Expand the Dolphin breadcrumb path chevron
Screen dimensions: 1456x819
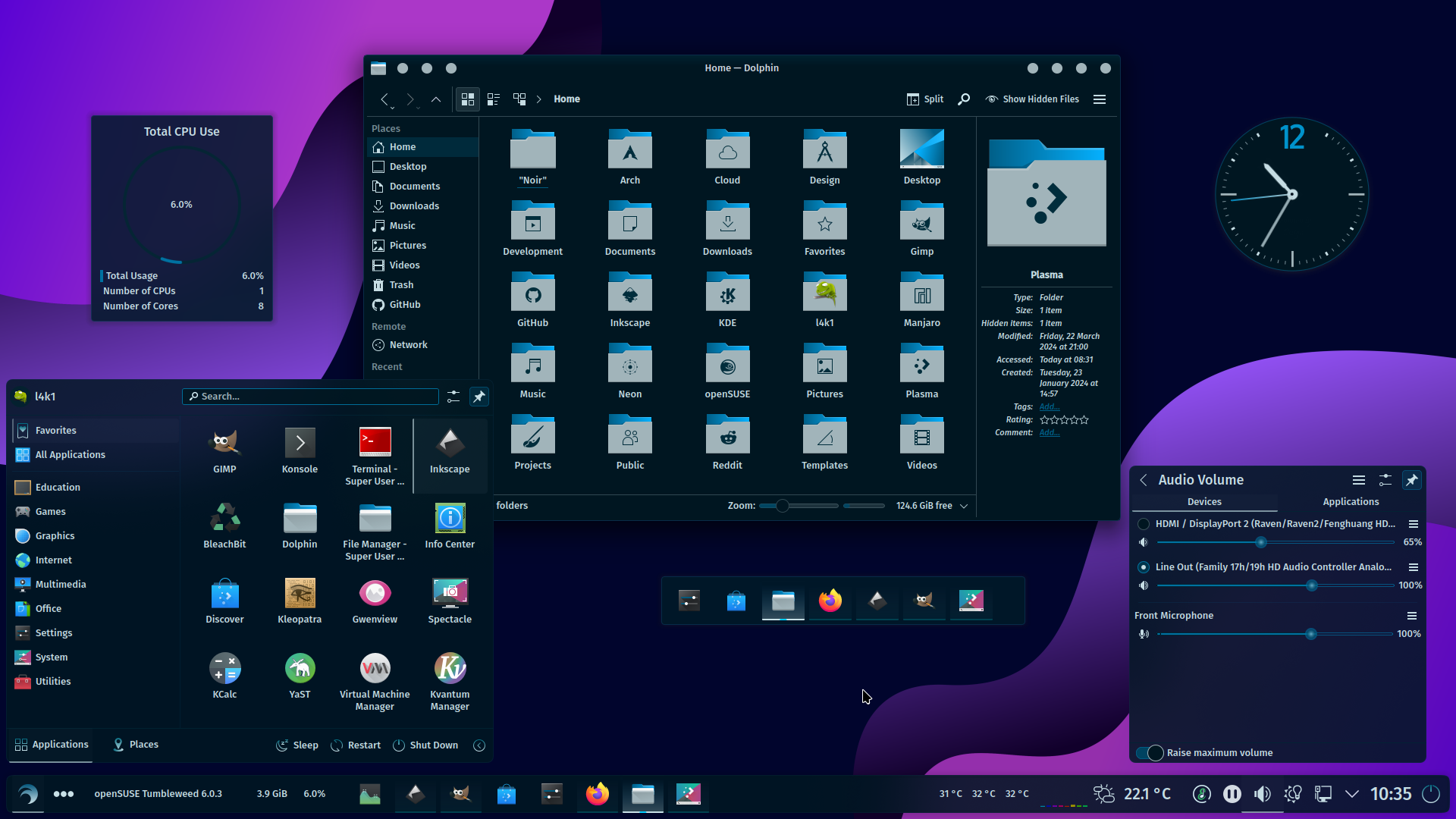[x=539, y=99]
